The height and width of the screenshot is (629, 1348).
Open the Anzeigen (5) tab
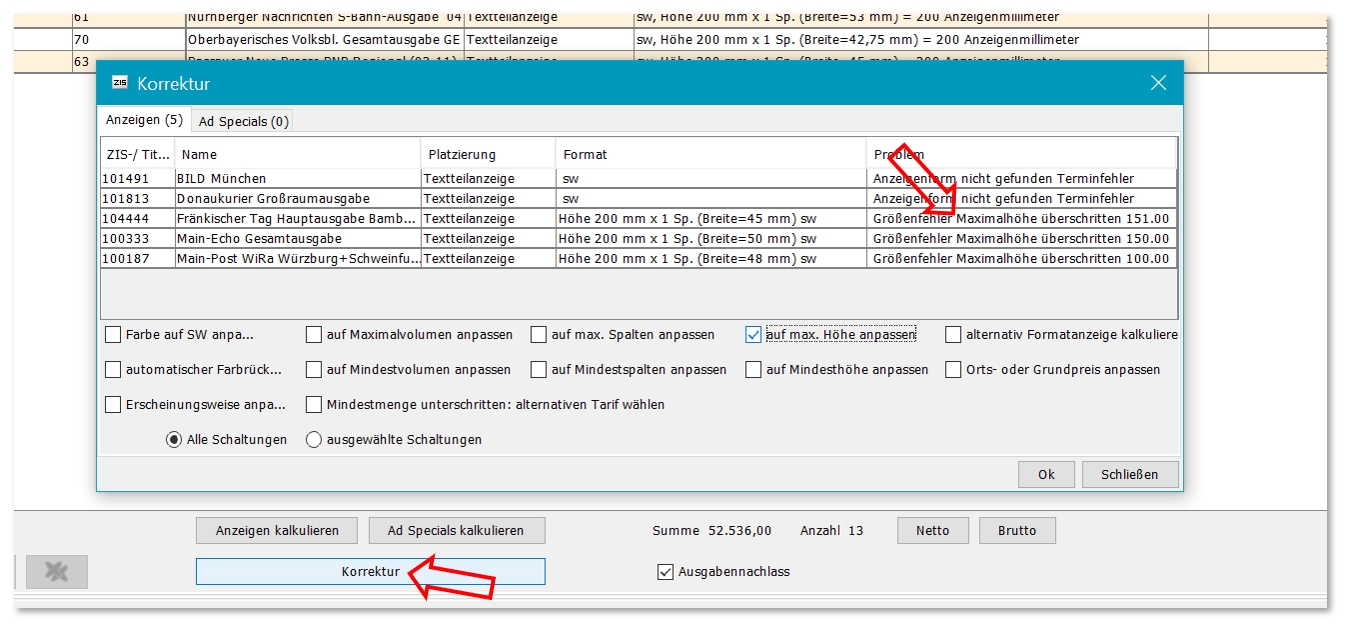(x=144, y=120)
